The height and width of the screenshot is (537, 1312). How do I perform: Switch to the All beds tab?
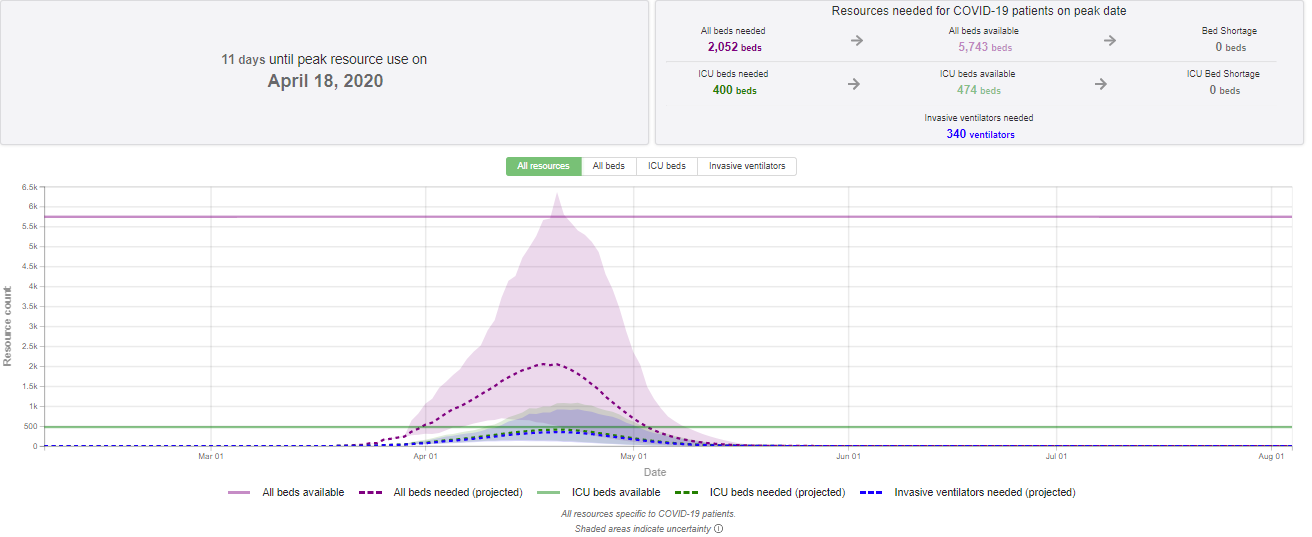pyautogui.click(x=608, y=166)
